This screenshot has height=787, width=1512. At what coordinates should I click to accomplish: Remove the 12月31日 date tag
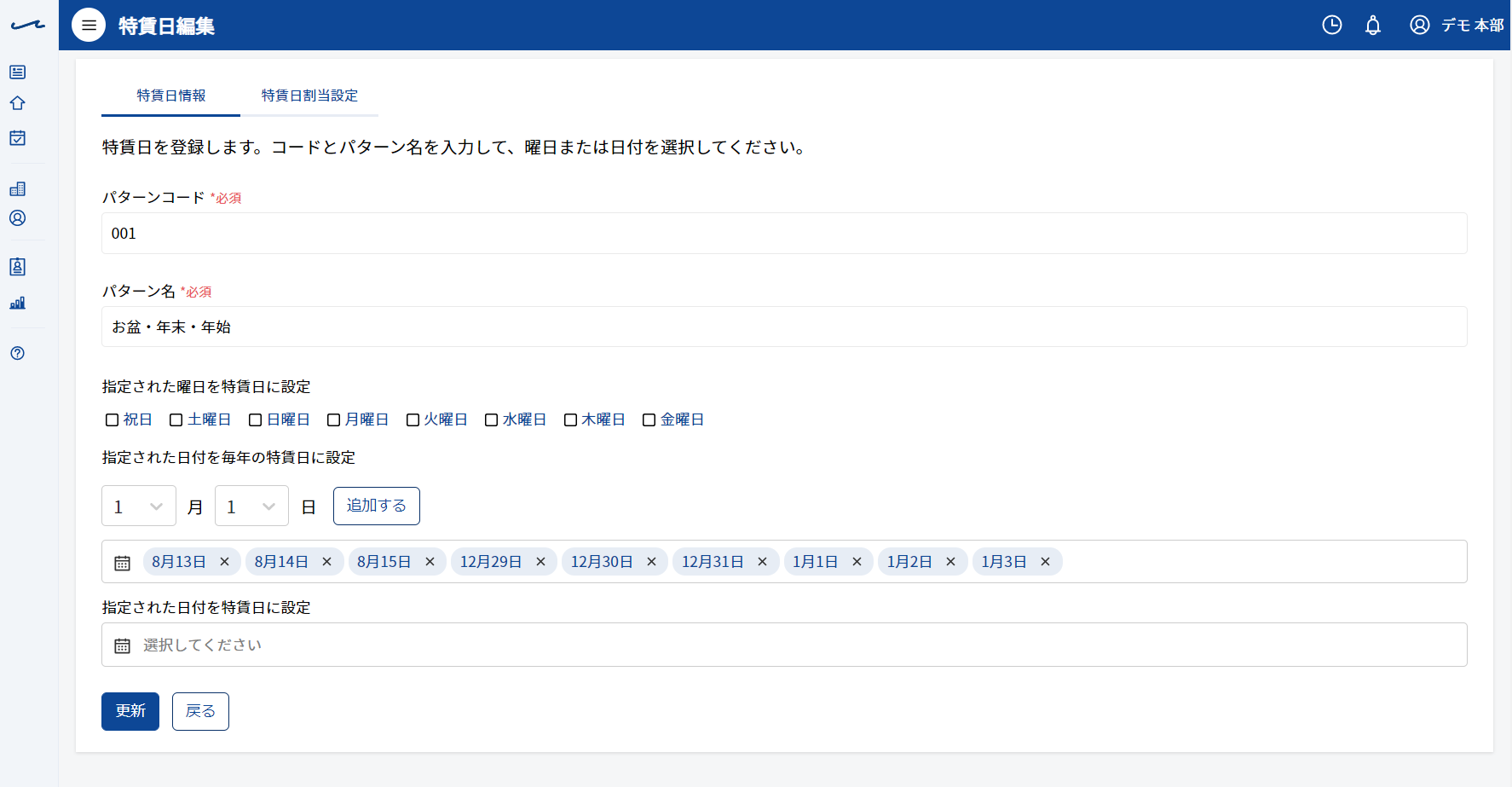pos(762,562)
